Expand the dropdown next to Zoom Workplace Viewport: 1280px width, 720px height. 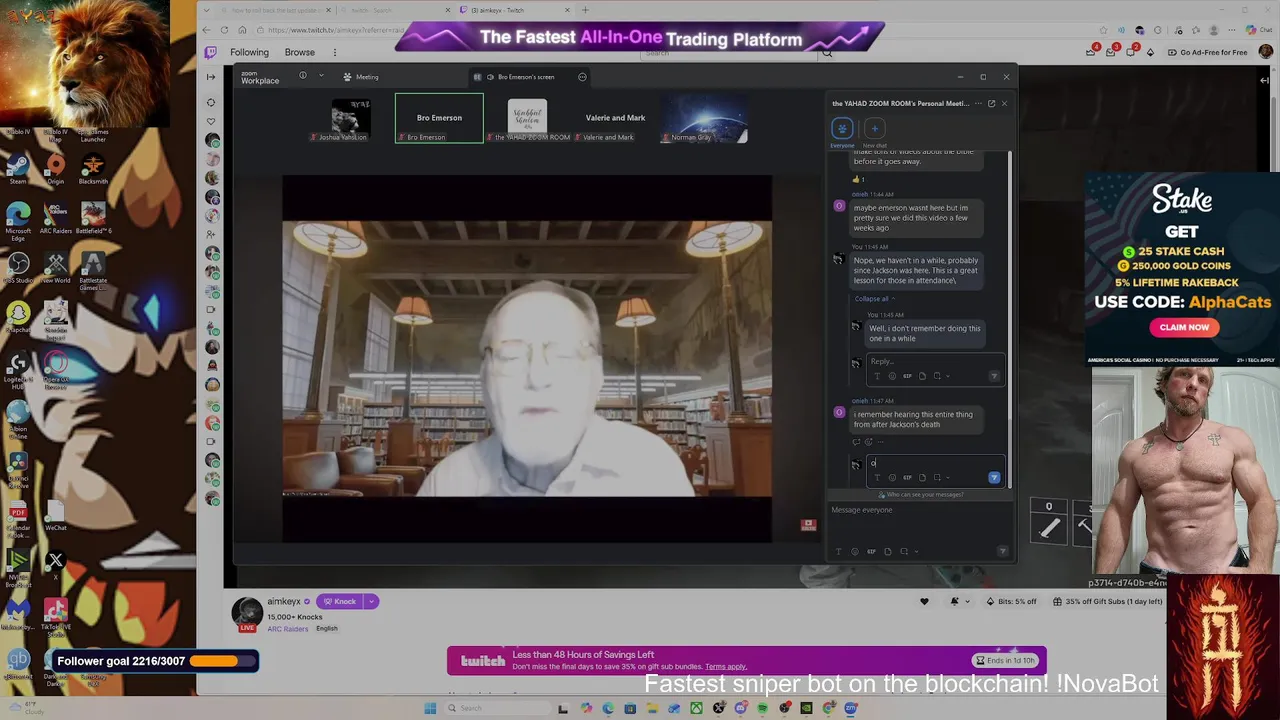click(x=321, y=76)
